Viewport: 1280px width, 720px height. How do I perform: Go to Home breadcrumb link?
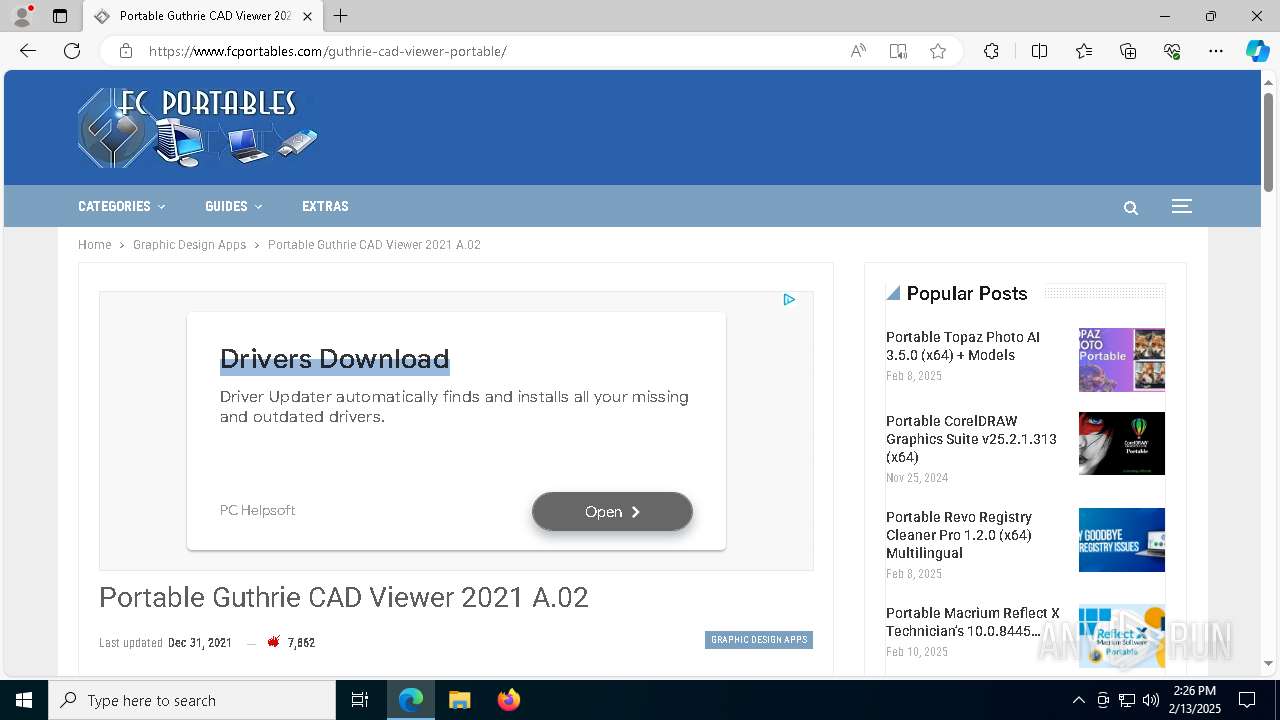[95, 245]
